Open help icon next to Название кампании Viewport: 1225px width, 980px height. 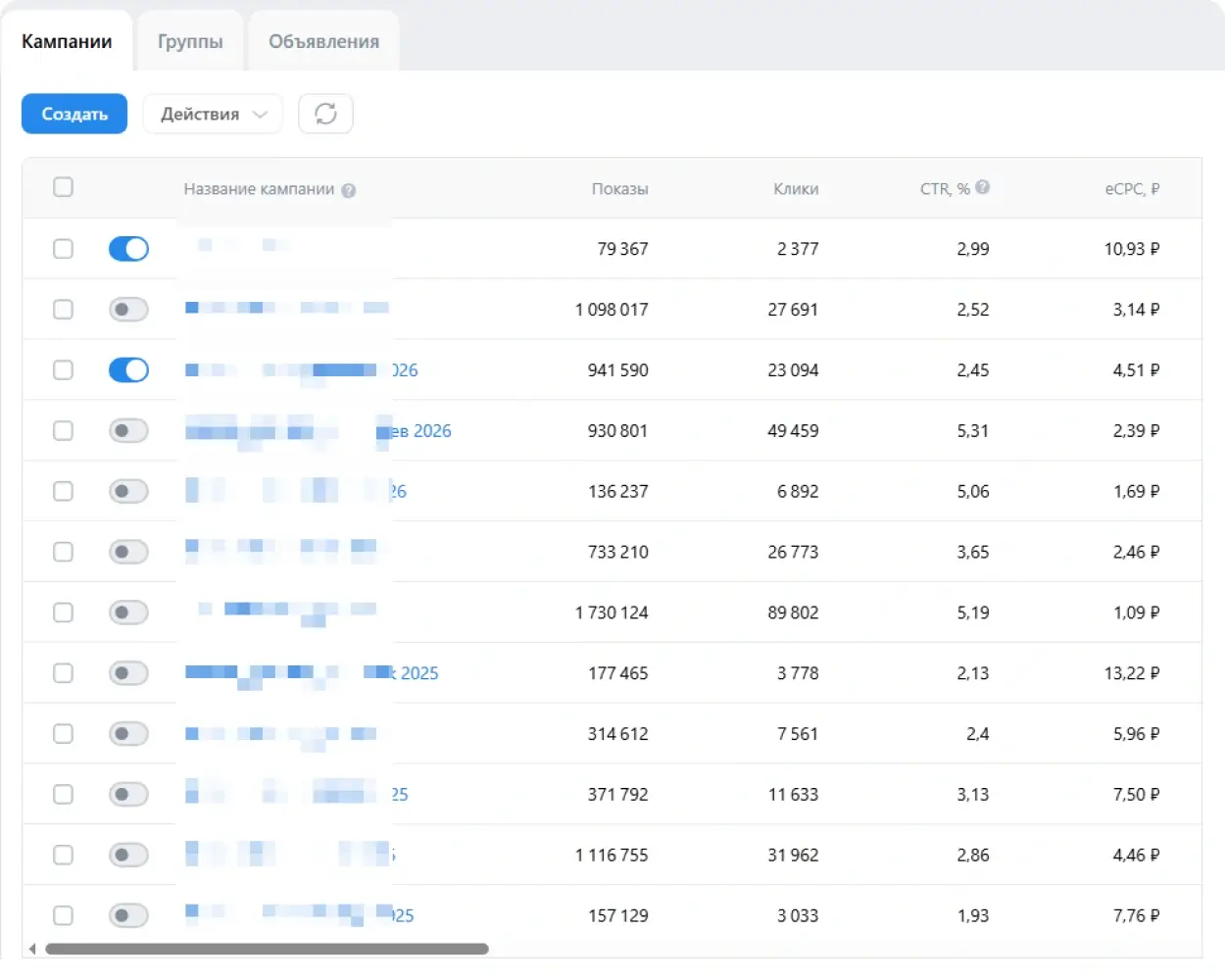349,190
